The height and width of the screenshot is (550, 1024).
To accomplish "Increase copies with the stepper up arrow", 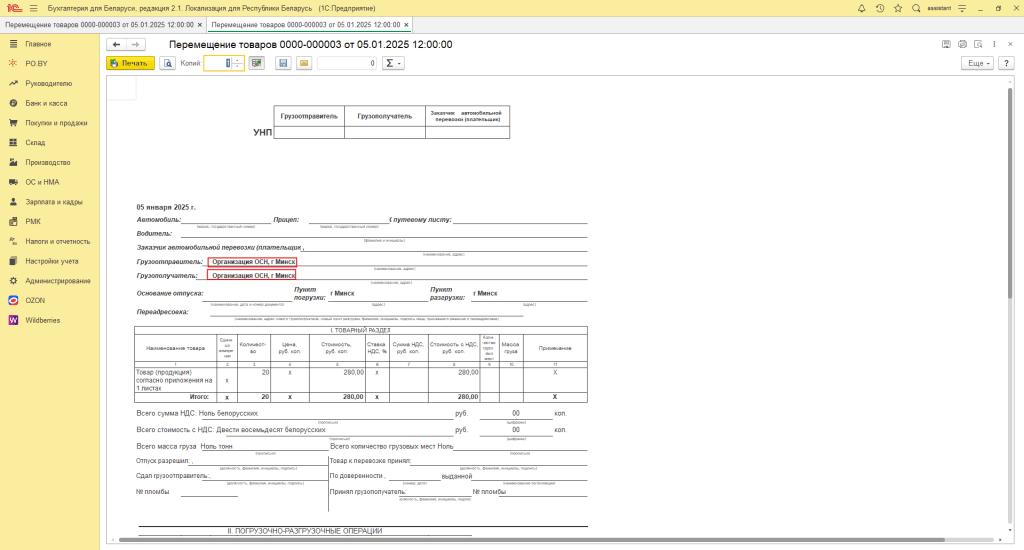I will (238, 60).
